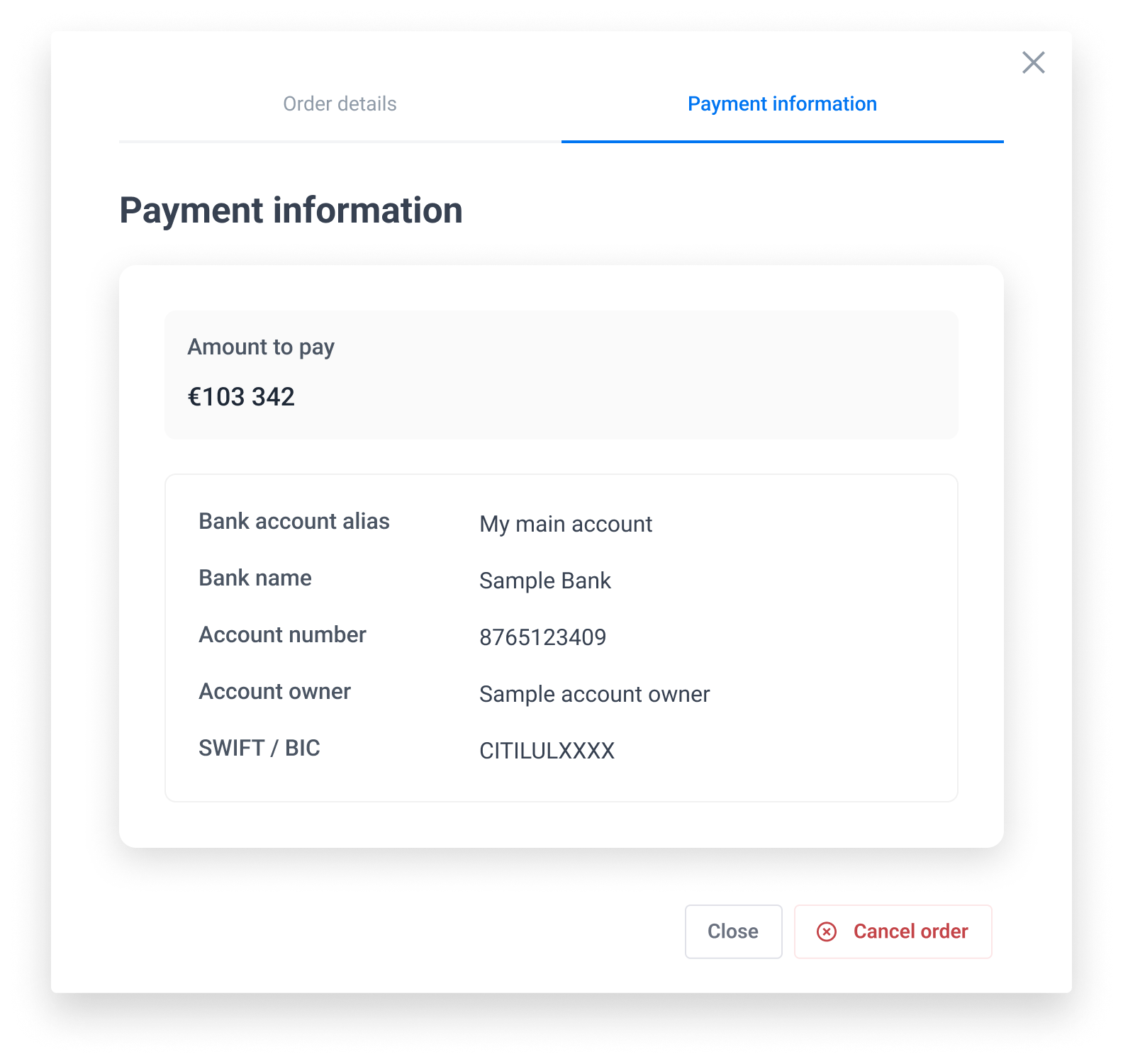This screenshot has width=1123, height=1064.
Task: Click the Sample Bank value
Action: coord(545,581)
